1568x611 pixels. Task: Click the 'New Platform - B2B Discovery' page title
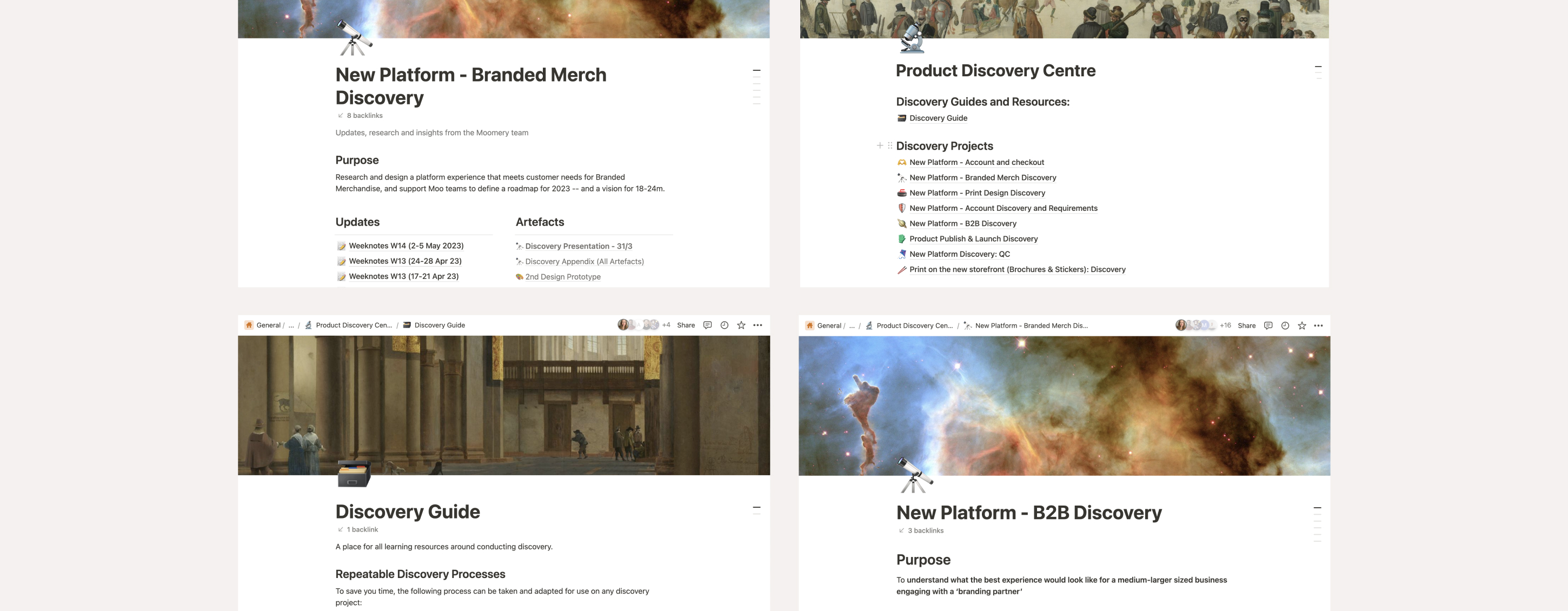click(x=1029, y=513)
